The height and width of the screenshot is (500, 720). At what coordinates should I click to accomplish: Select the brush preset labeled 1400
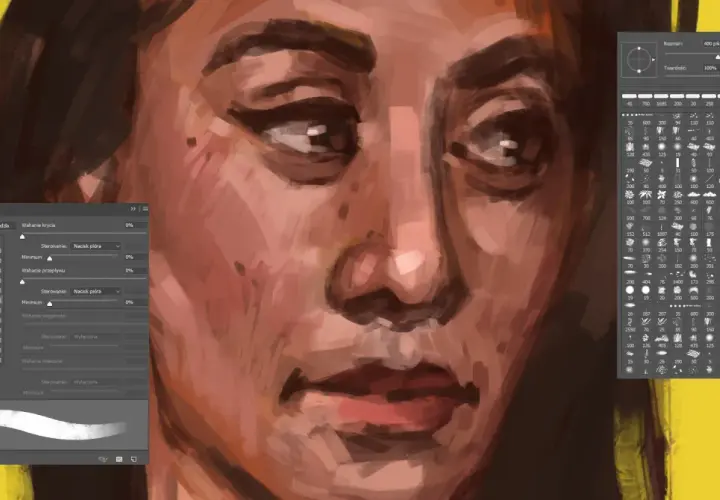(x=678, y=276)
